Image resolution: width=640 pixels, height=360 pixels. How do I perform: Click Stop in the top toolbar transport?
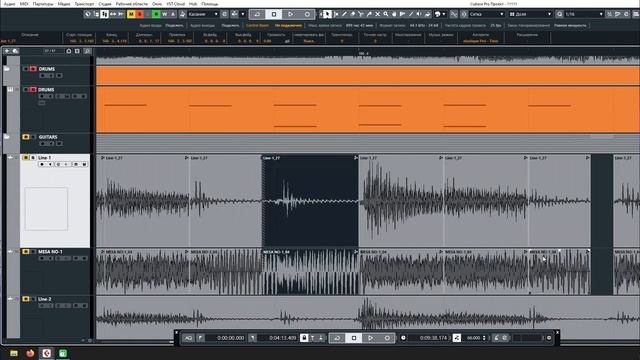[x=274, y=14]
